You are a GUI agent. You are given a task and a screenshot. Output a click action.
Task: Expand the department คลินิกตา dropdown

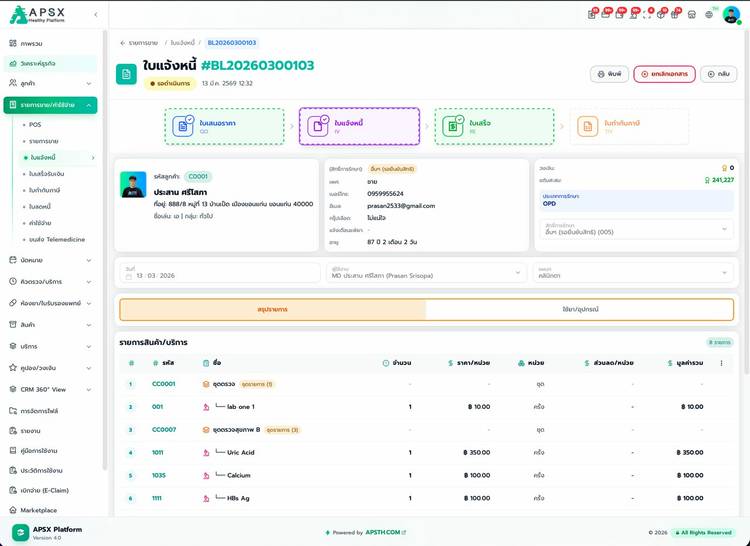[x=633, y=272]
